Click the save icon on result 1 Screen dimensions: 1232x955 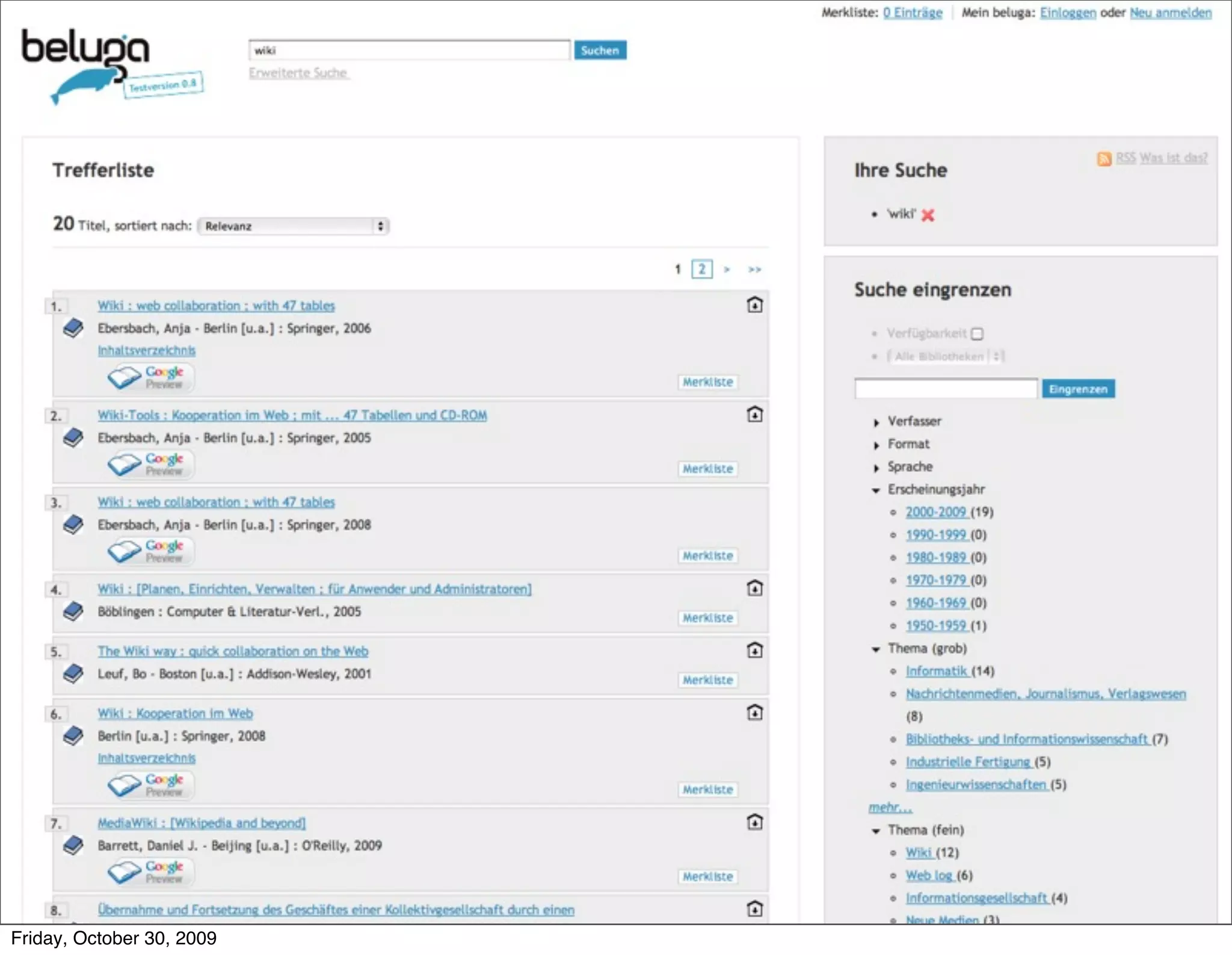(x=754, y=305)
